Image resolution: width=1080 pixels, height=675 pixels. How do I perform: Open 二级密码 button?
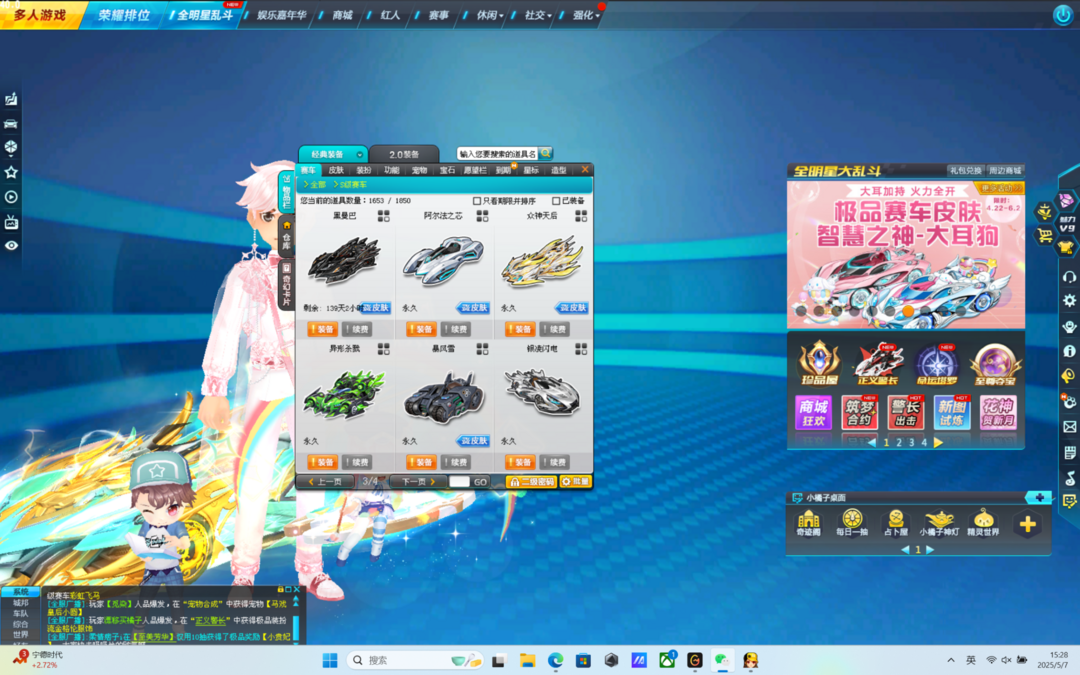(x=531, y=481)
